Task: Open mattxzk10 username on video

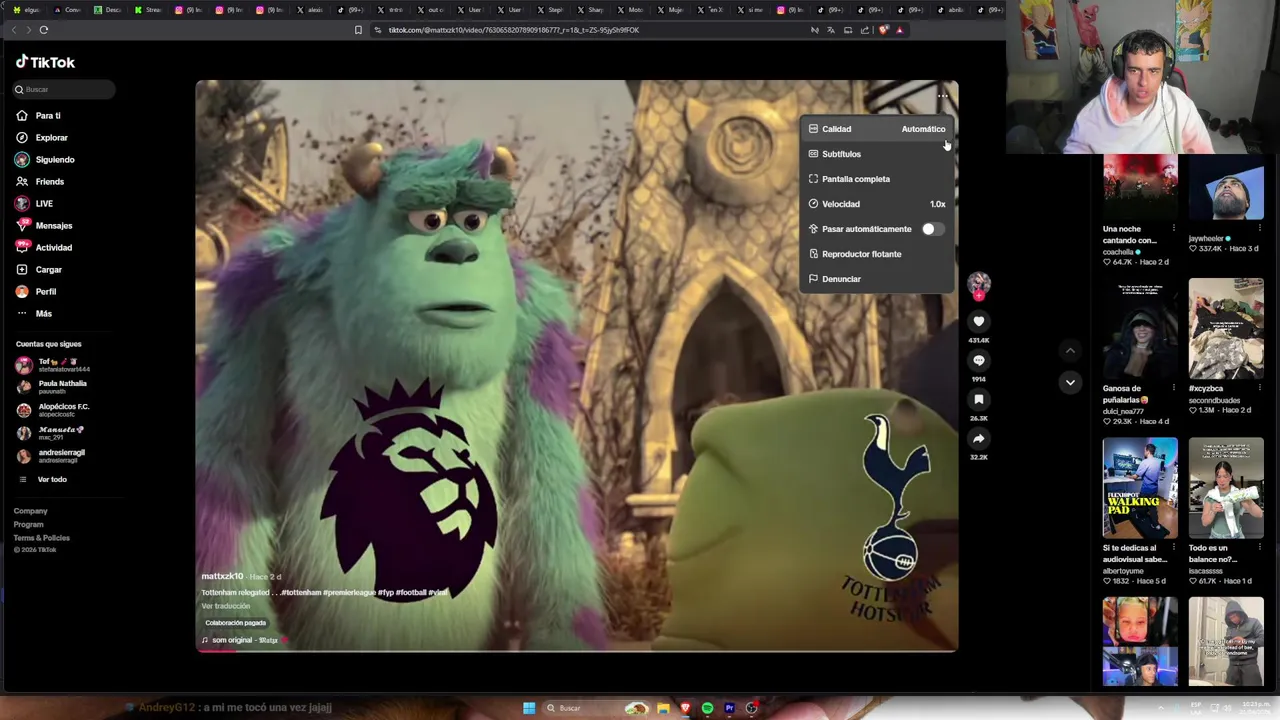Action: click(x=222, y=577)
